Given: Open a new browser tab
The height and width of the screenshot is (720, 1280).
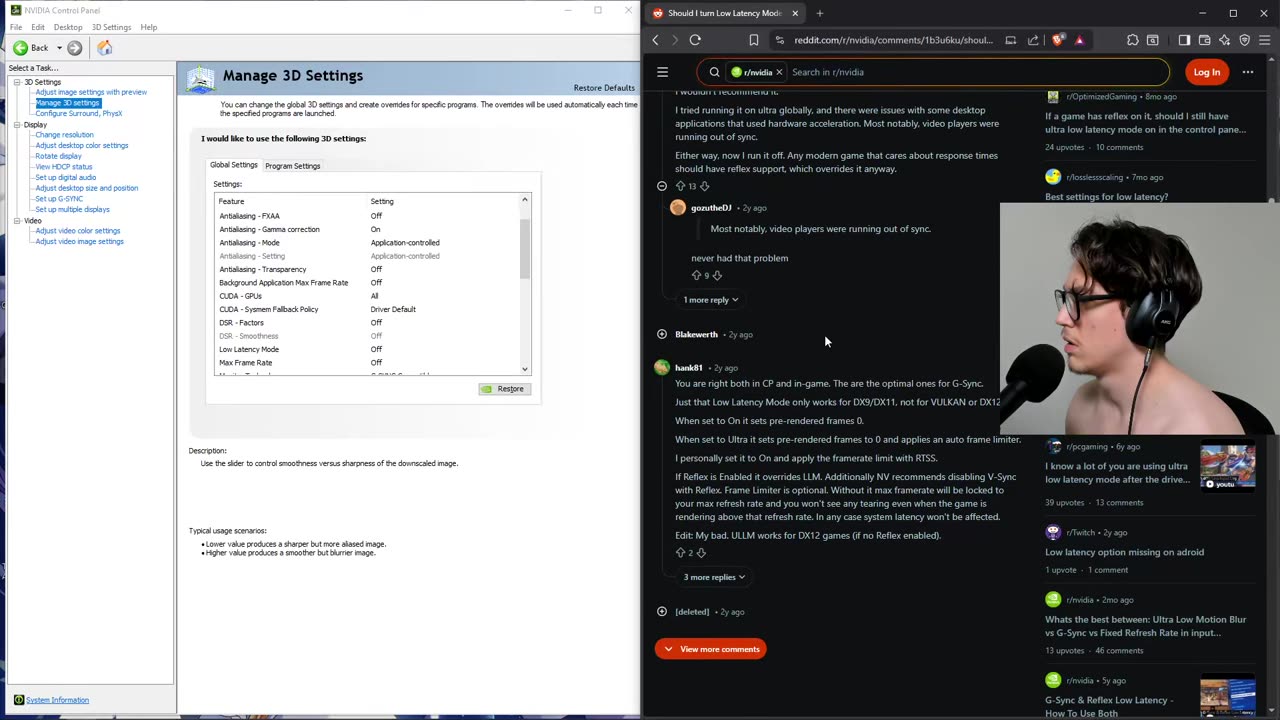Looking at the screenshot, I should point(819,13).
